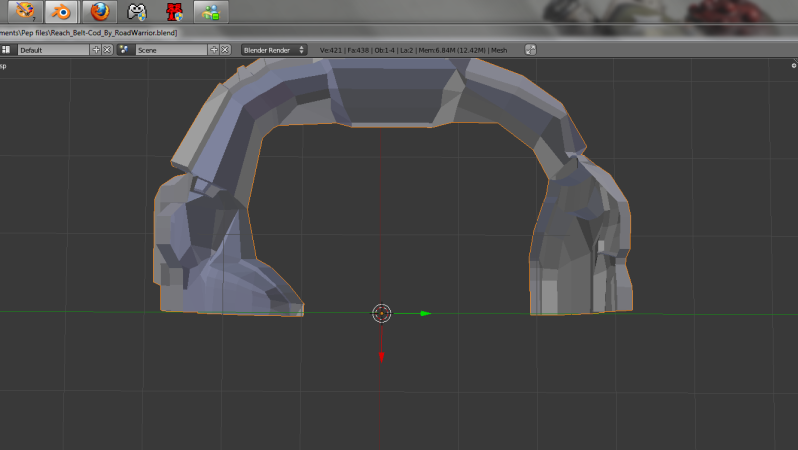798x450 pixels.
Task: Click the Ob:1-4 object count statistic
Action: click(384, 50)
